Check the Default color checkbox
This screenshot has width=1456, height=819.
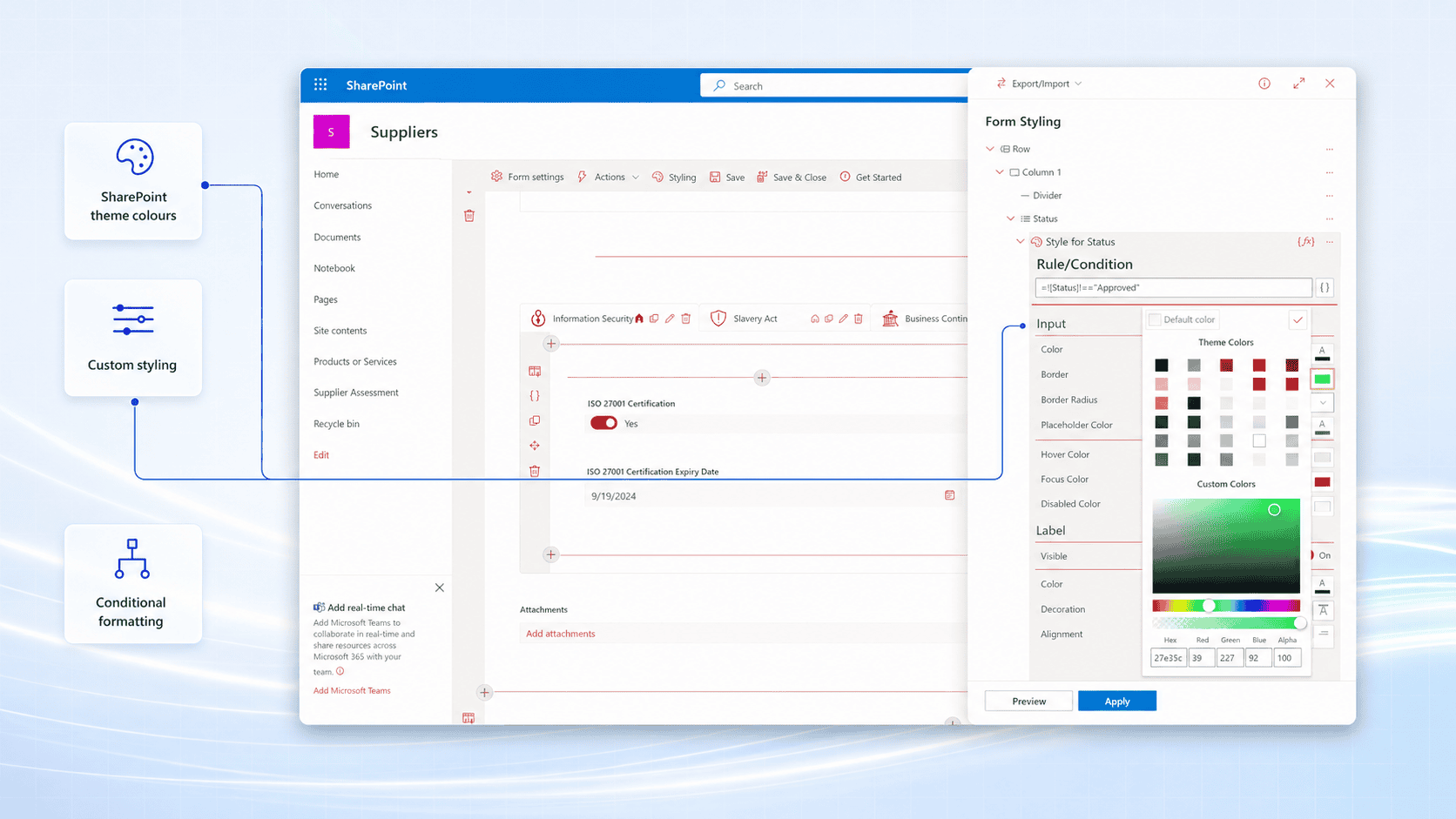tap(1155, 319)
